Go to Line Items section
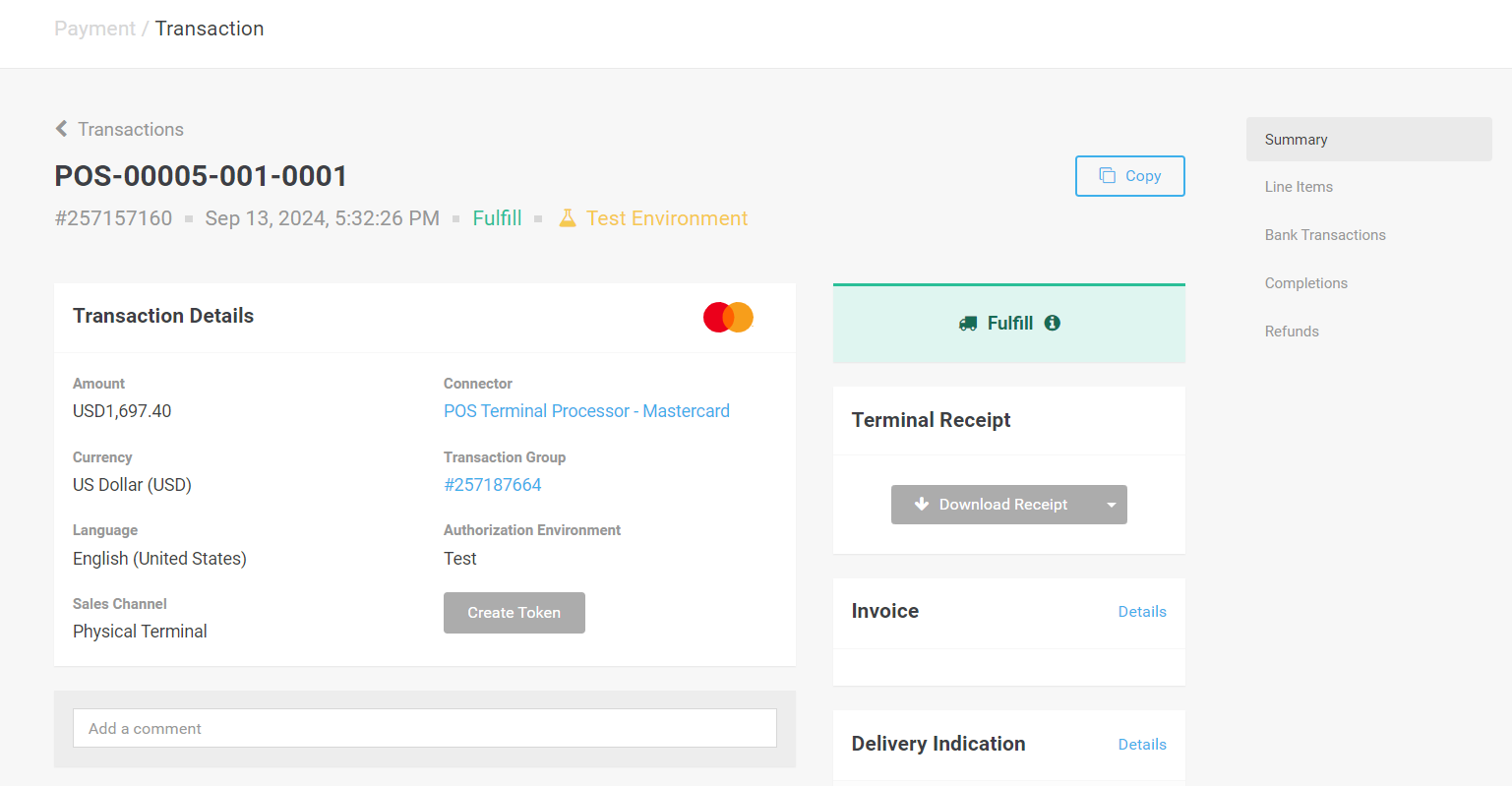This screenshot has width=1512, height=786. 1299,187
